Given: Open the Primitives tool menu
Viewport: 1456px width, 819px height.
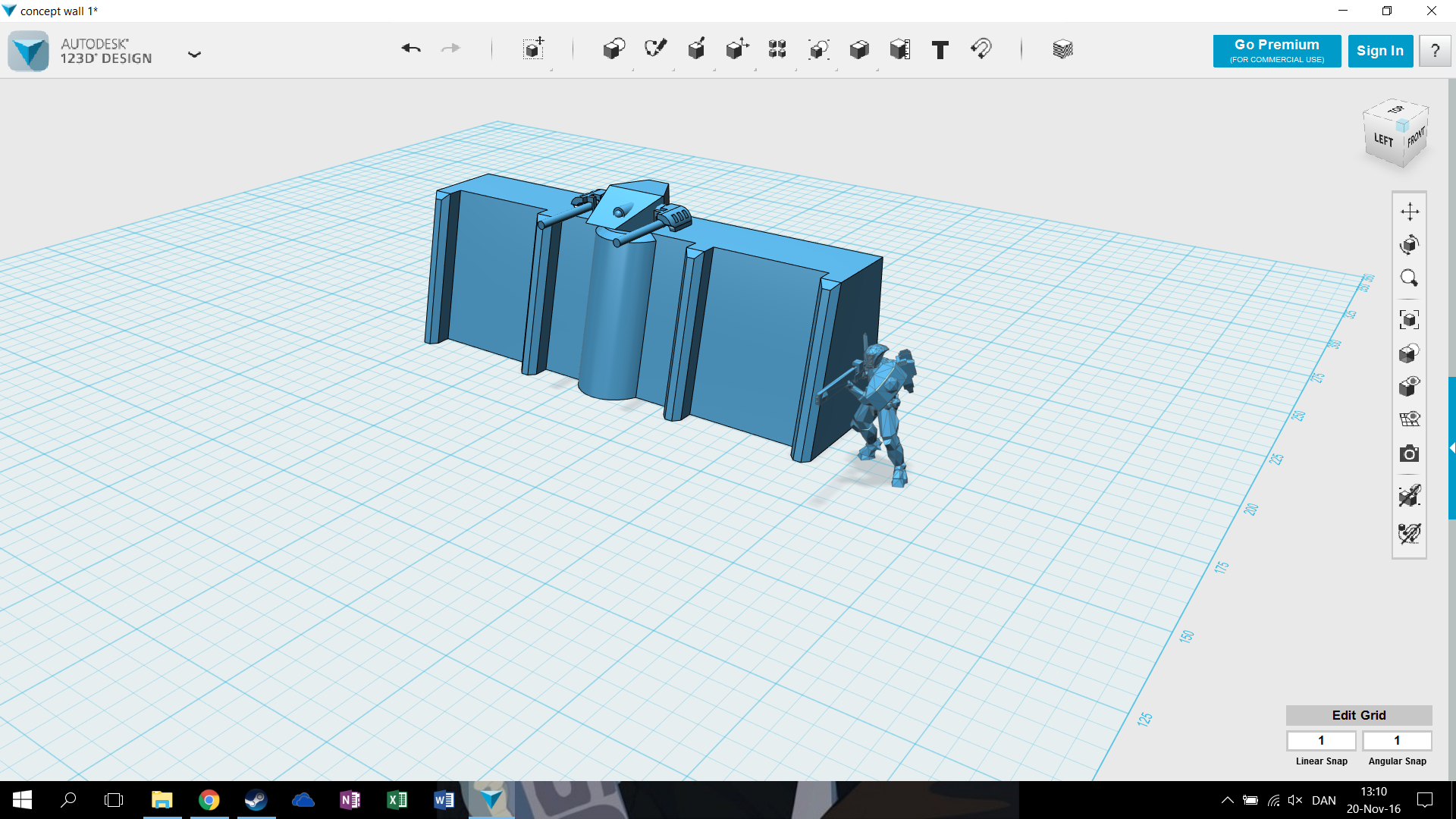Looking at the screenshot, I should coord(613,49).
